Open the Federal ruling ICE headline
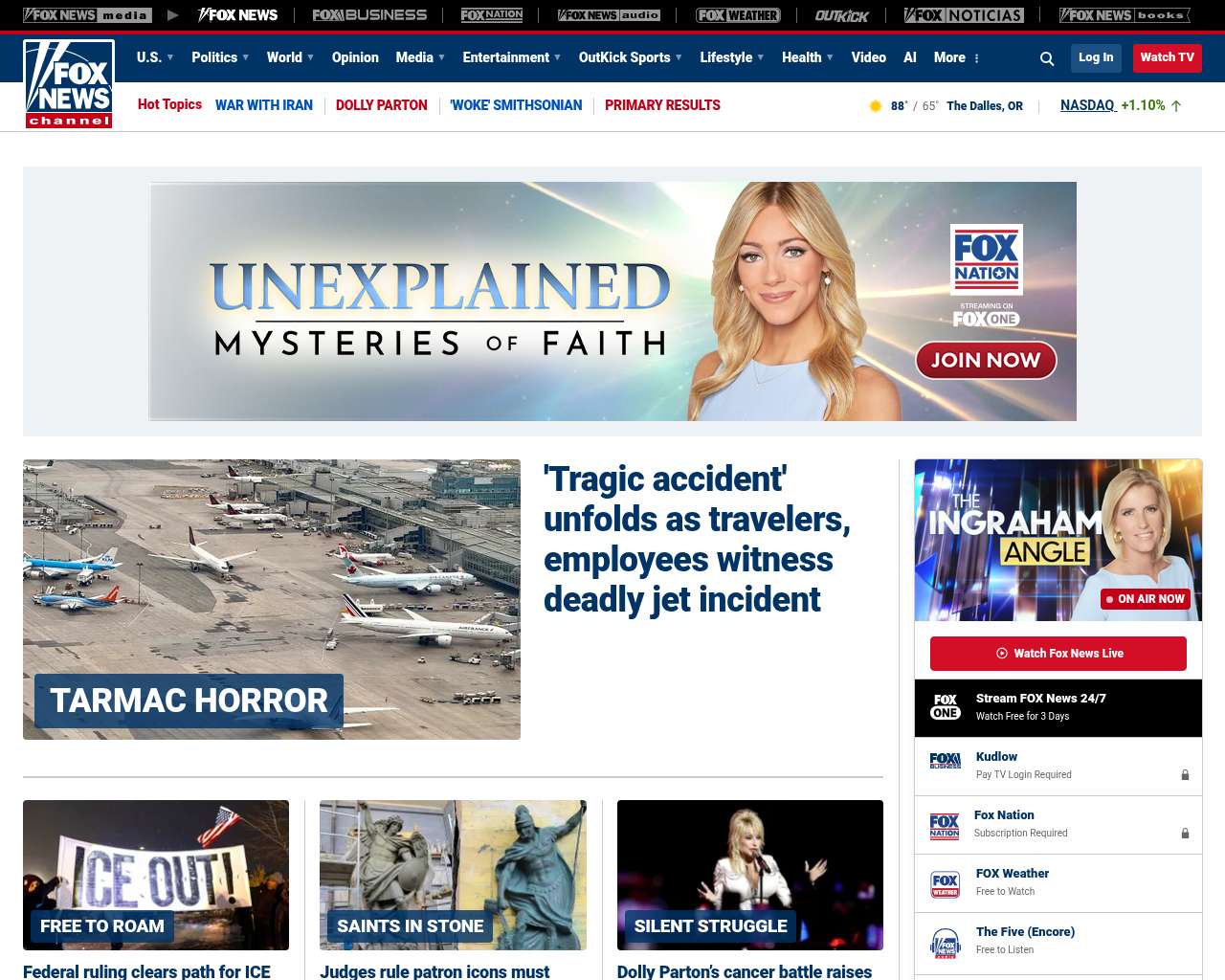The width and height of the screenshot is (1225, 980). (x=147, y=971)
